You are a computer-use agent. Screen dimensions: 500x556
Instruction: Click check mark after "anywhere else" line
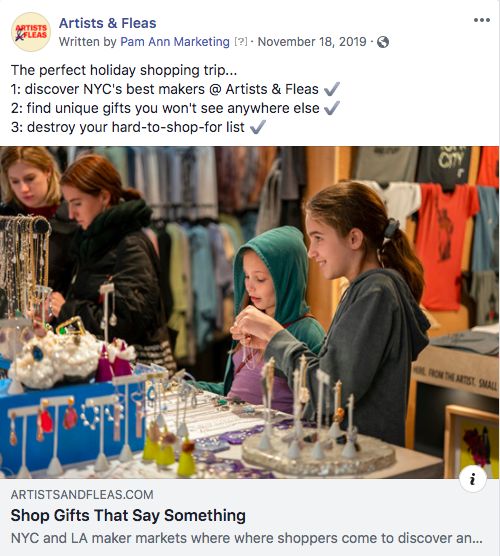(x=332, y=108)
